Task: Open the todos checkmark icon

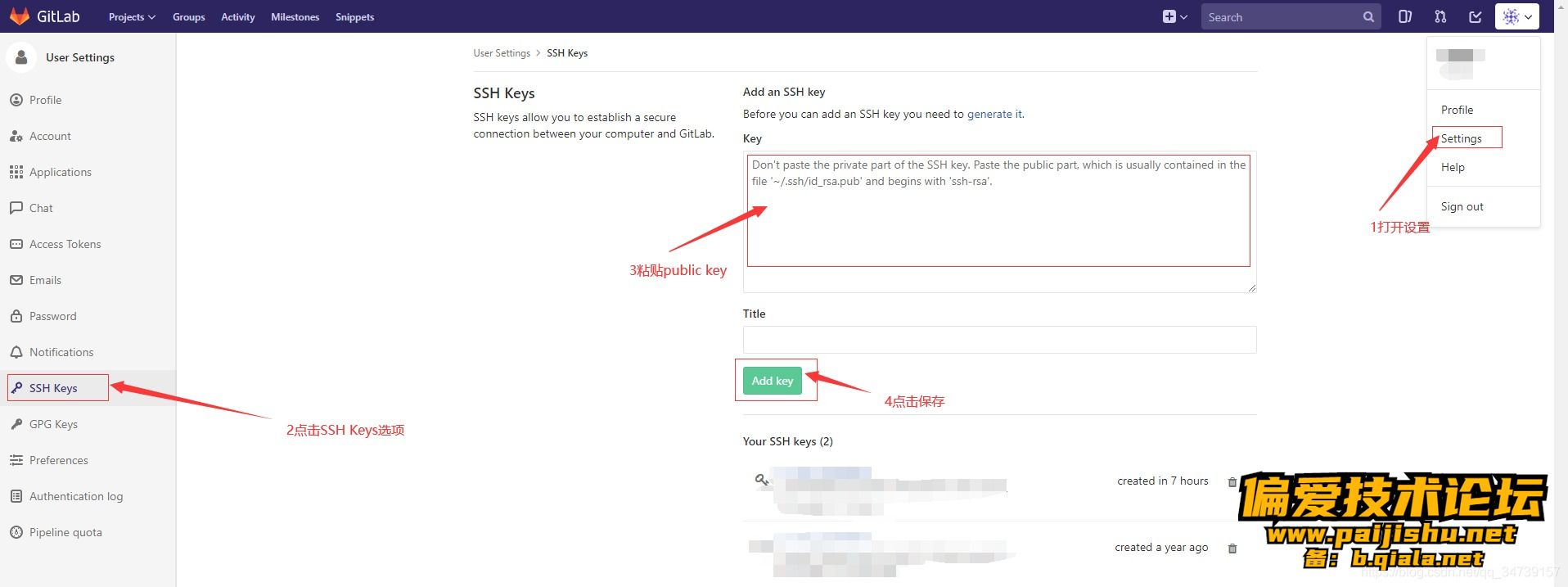Action: click(x=1476, y=16)
